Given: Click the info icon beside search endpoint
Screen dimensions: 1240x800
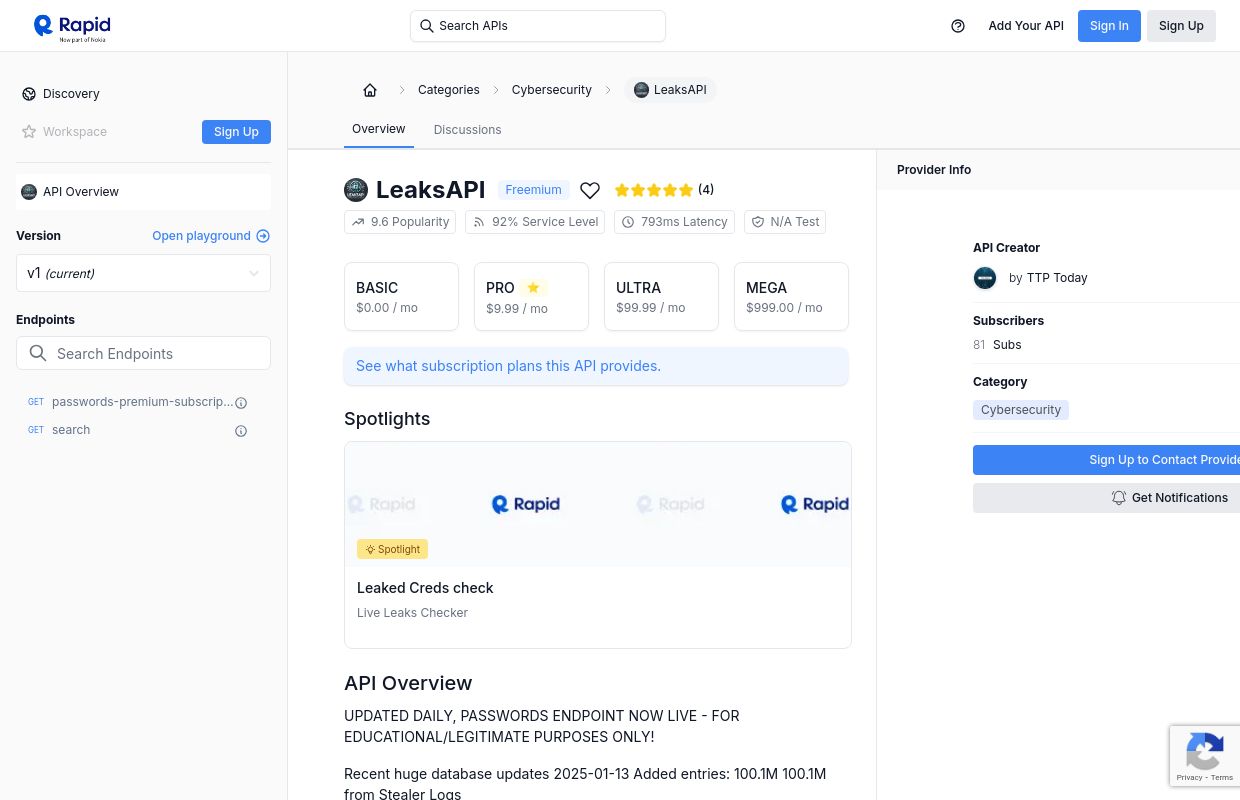Looking at the screenshot, I should pos(241,431).
